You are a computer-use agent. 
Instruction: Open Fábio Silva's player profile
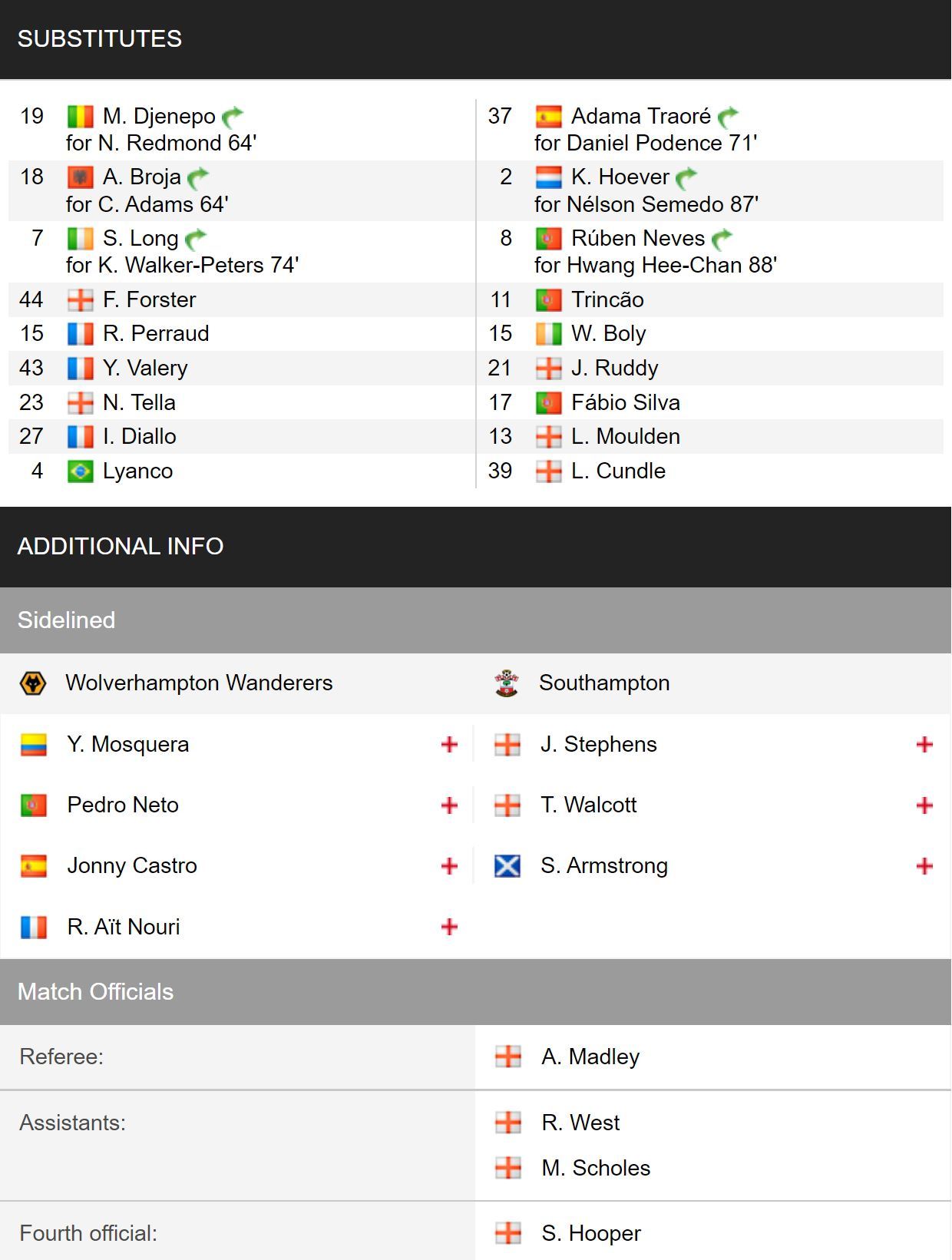pos(626,402)
